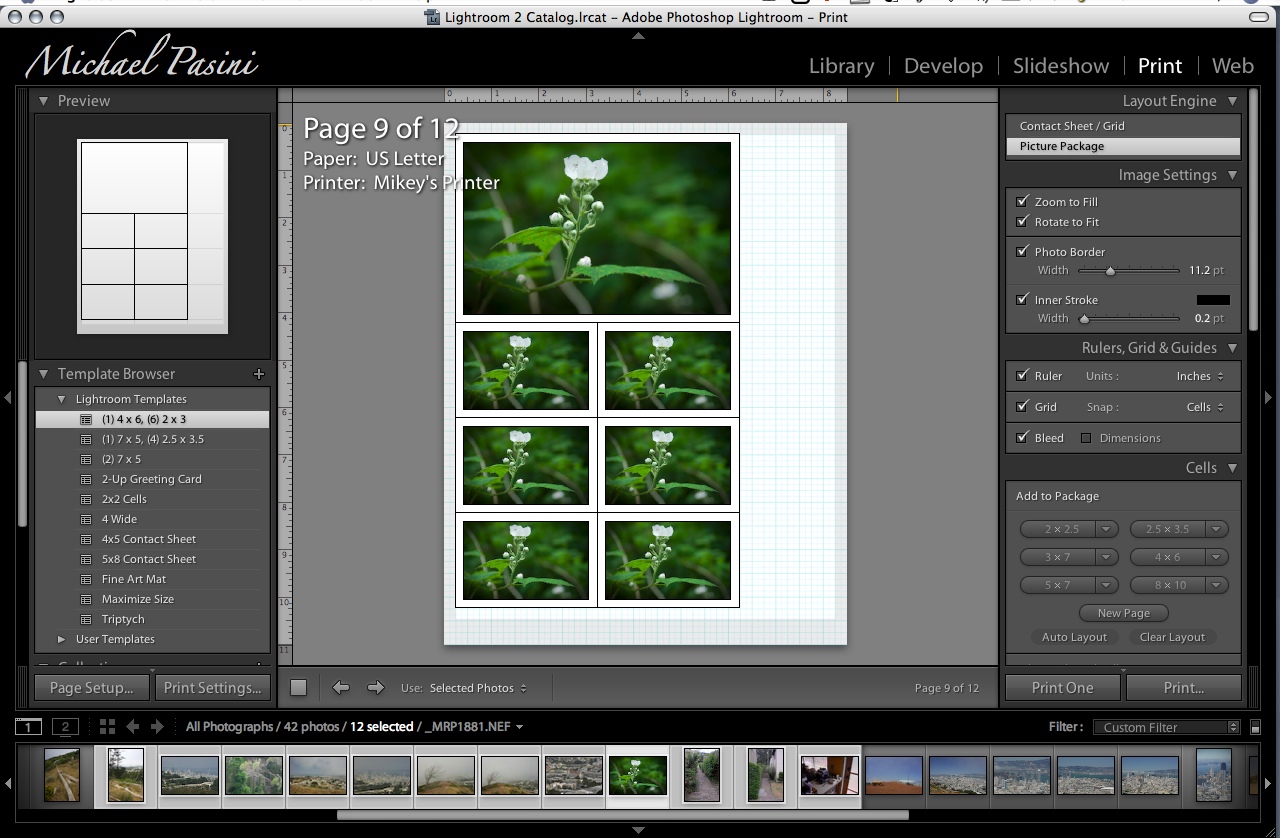1280x838 pixels.
Task: Click the filmstrip back navigation arrow
Action: click(132, 727)
